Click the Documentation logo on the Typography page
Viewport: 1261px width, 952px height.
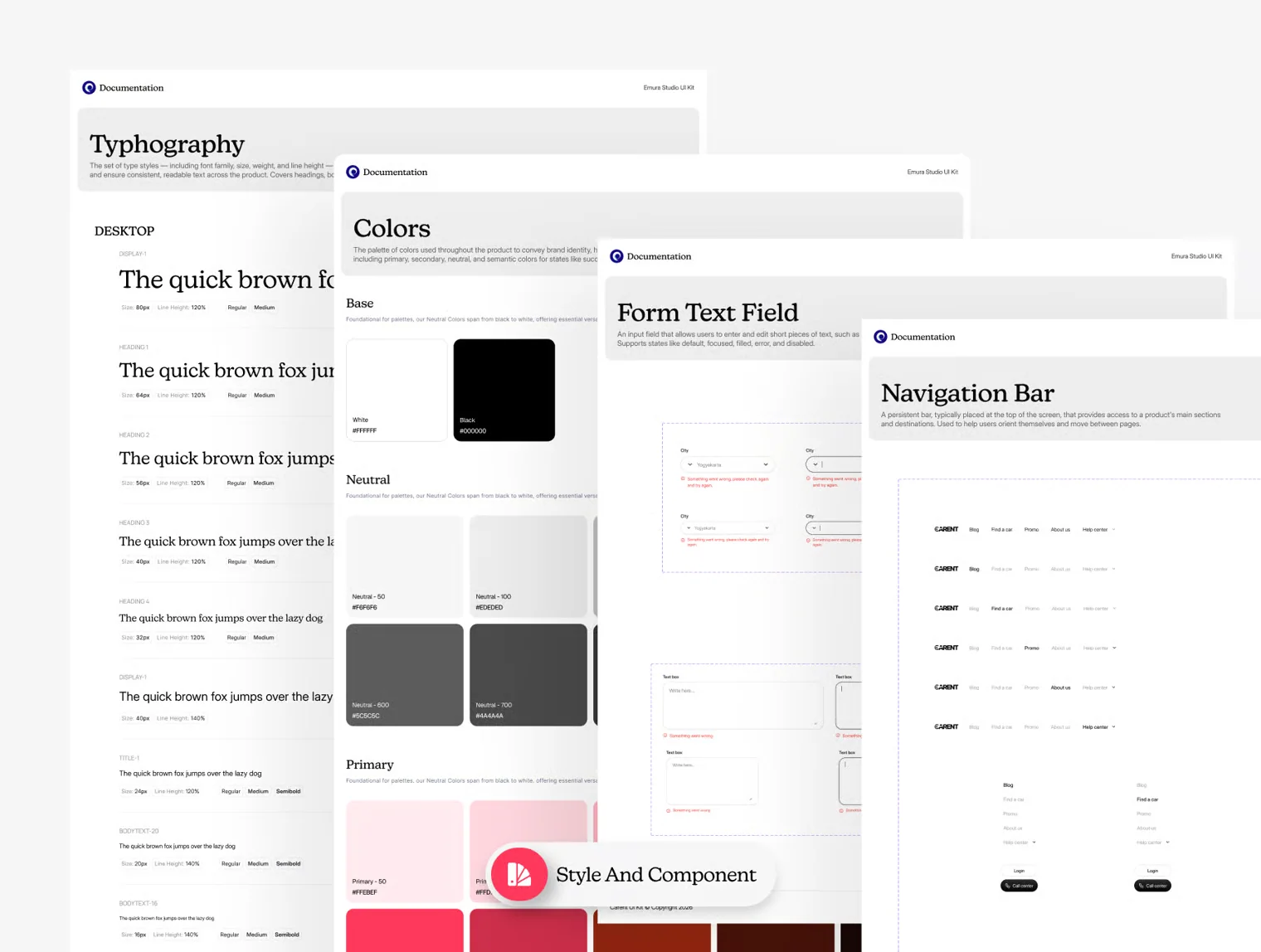(x=89, y=88)
